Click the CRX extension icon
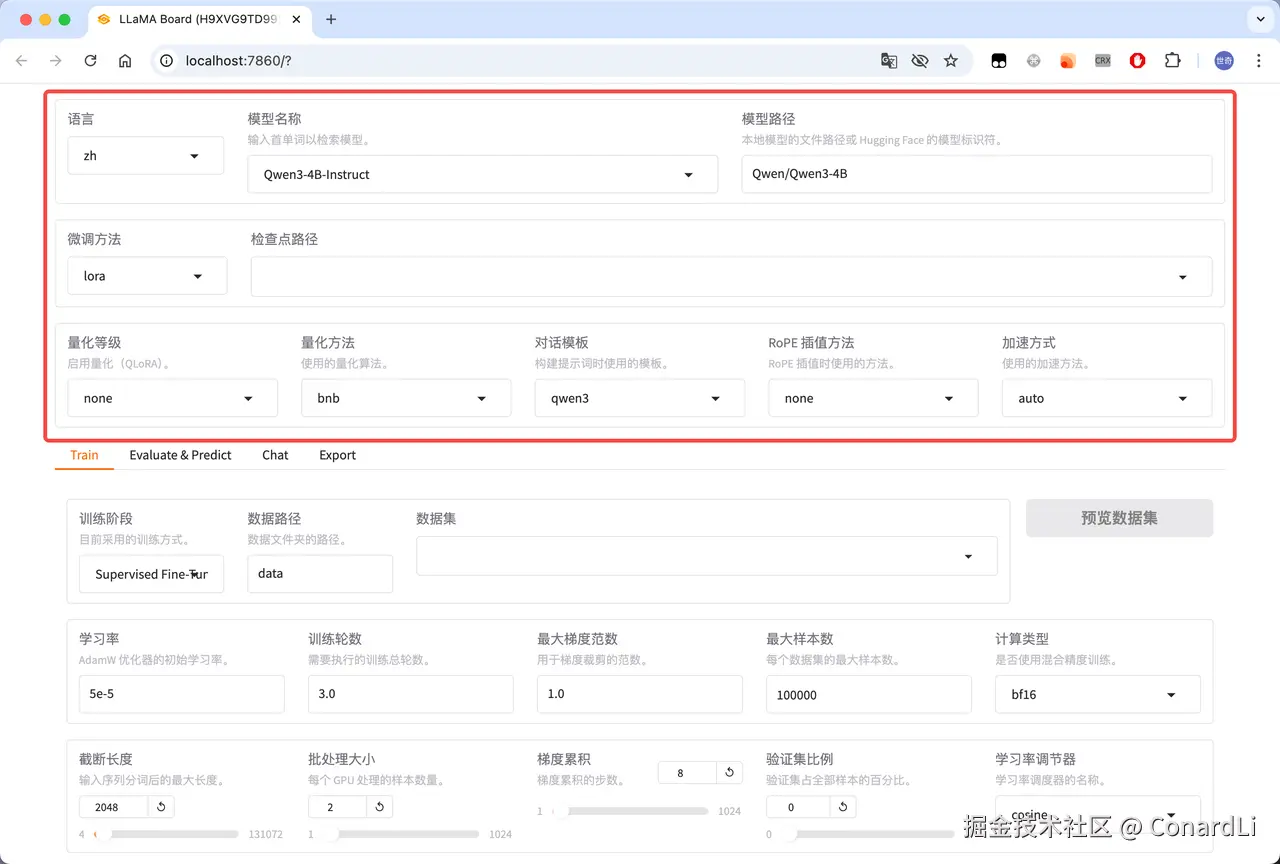This screenshot has height=864, width=1280. (x=1102, y=61)
